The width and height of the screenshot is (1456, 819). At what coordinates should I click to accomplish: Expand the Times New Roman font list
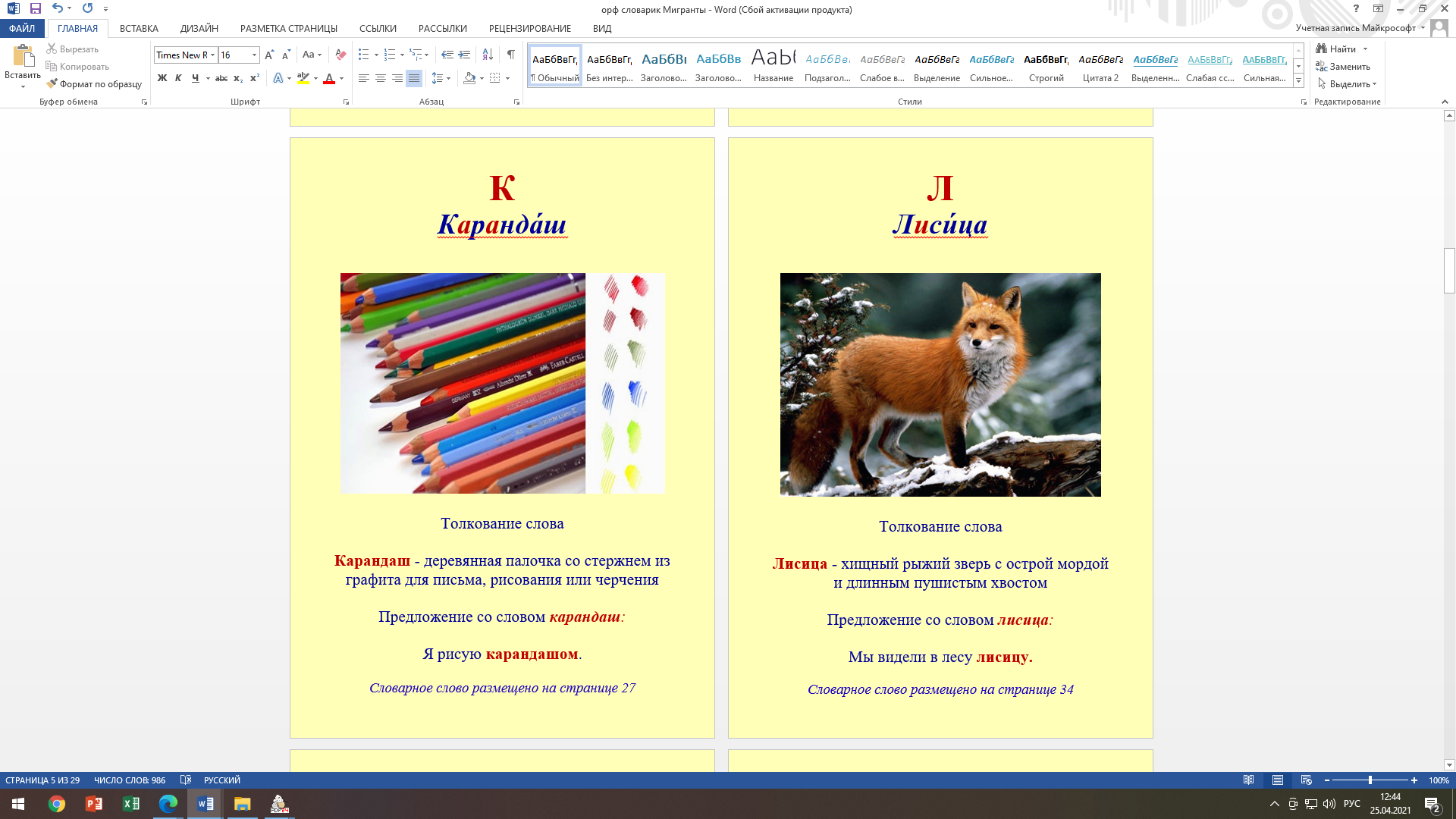tap(213, 55)
